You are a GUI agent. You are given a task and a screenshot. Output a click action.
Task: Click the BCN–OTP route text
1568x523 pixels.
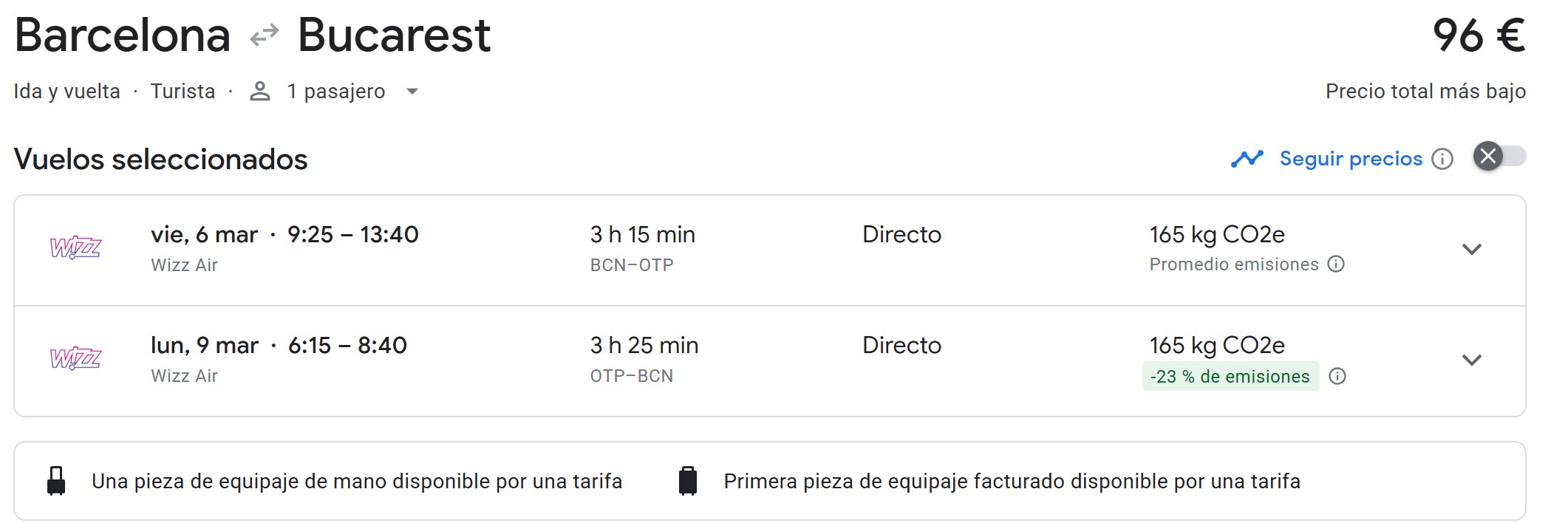tap(632, 265)
